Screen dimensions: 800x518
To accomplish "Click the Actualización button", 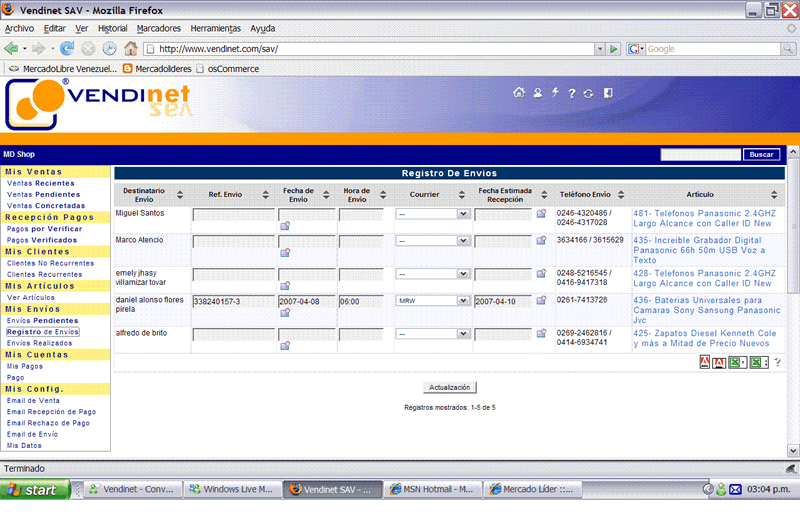I will 449,387.
